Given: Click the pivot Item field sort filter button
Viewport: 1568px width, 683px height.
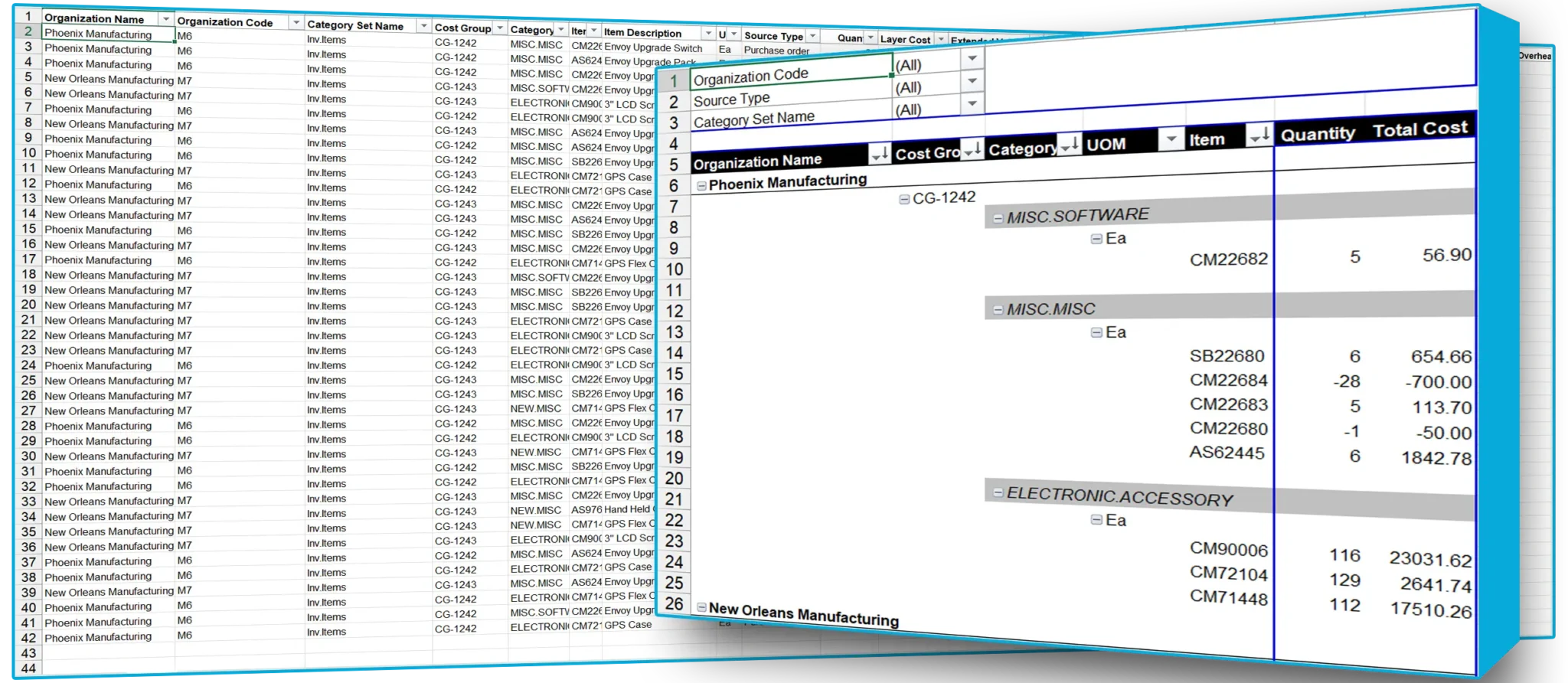Looking at the screenshot, I should point(1259,136).
